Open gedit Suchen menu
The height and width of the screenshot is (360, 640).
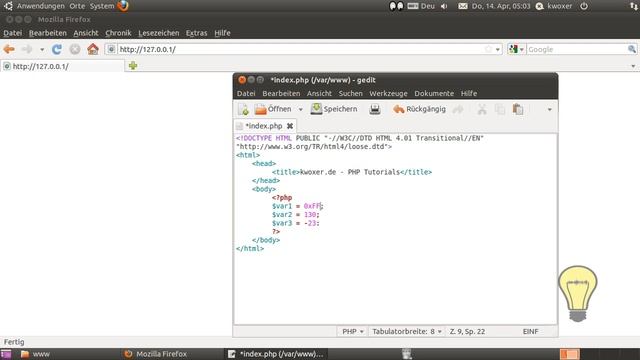350,93
